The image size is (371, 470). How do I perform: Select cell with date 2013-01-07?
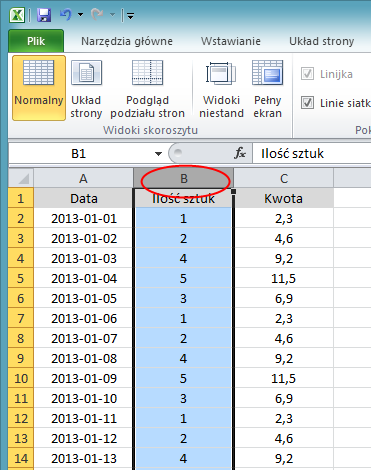click(x=83, y=338)
